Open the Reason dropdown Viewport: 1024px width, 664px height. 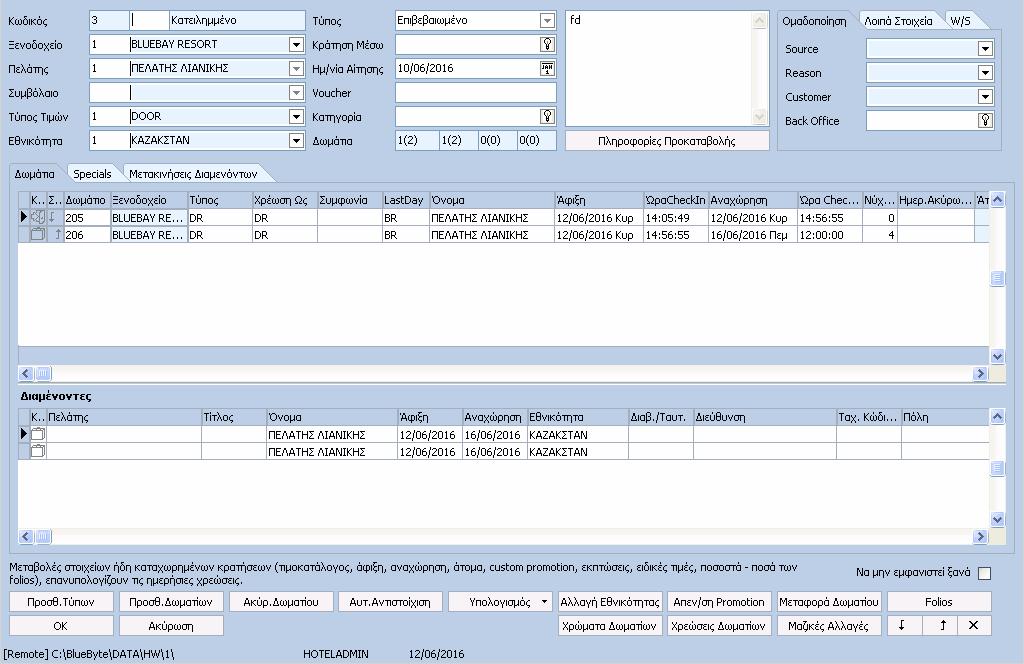[985, 72]
